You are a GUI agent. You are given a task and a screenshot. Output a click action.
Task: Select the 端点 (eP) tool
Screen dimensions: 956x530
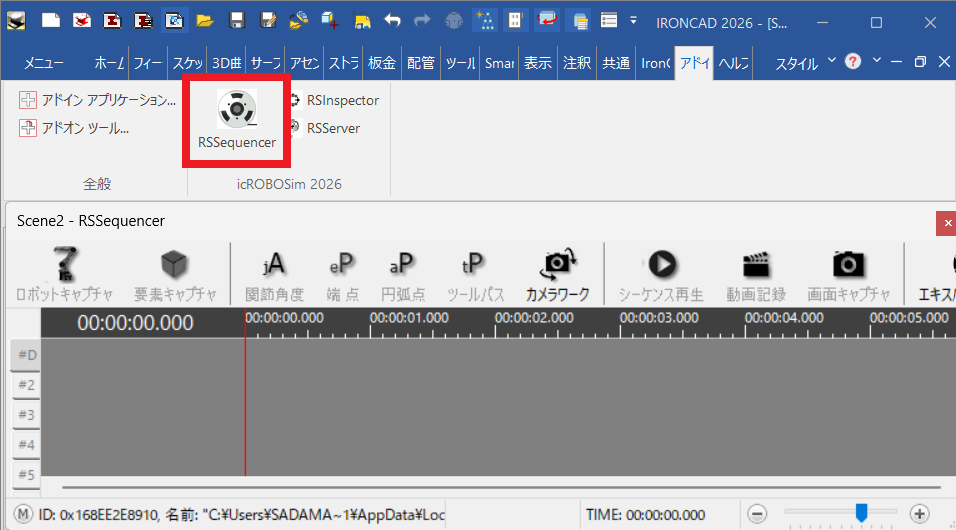click(x=342, y=276)
